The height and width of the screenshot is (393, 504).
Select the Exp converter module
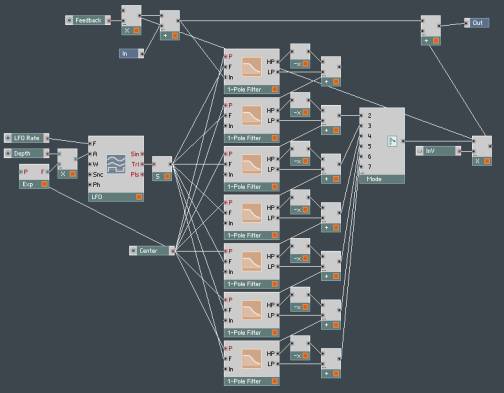34,177
